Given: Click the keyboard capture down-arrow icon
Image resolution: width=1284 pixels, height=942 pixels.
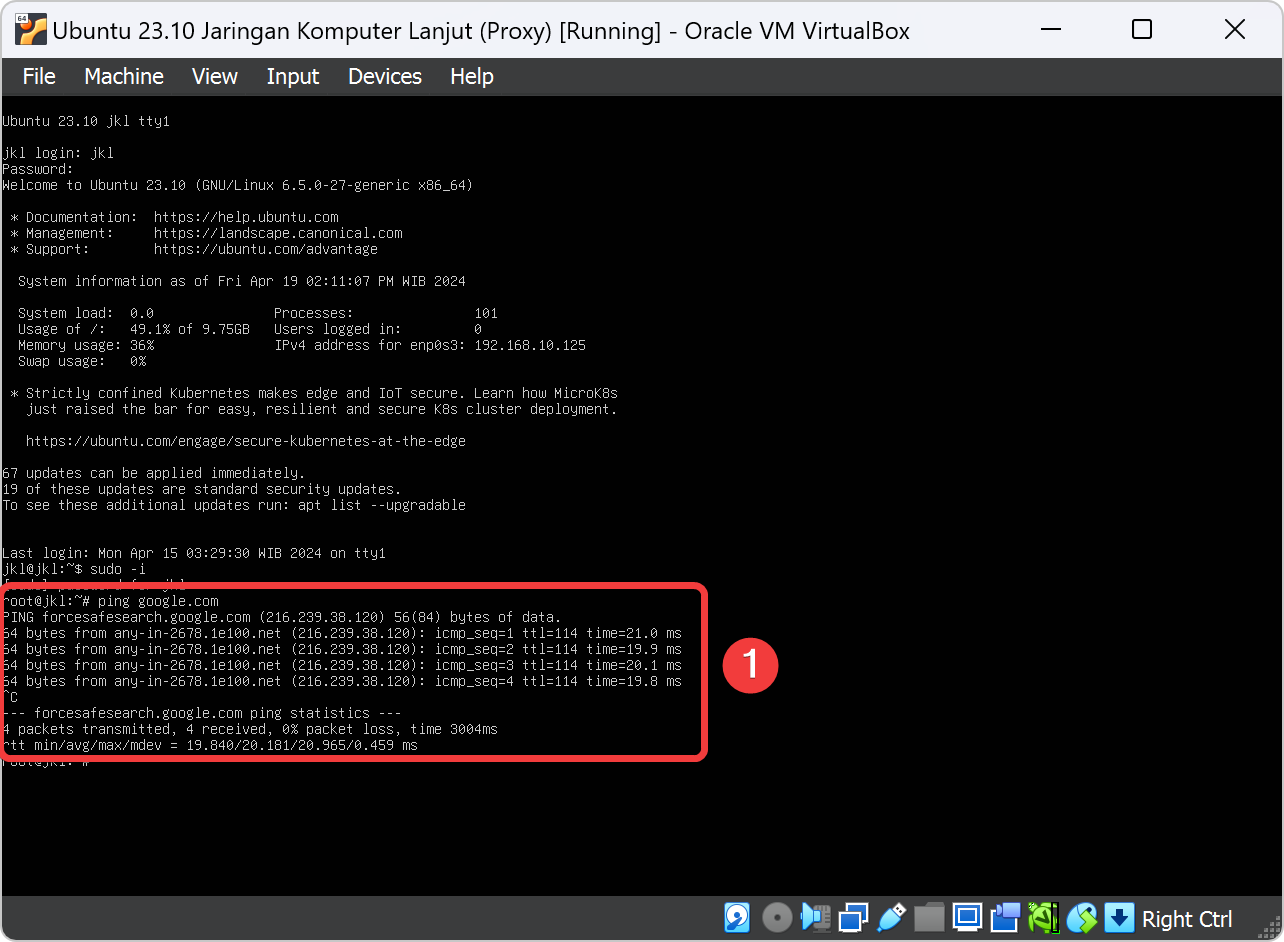Looking at the screenshot, I should (x=1119, y=917).
